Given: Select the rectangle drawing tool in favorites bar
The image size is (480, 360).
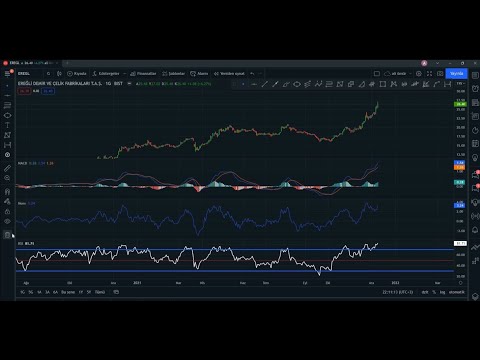Looking at the screenshot, I should pyautogui.click(x=383, y=84).
